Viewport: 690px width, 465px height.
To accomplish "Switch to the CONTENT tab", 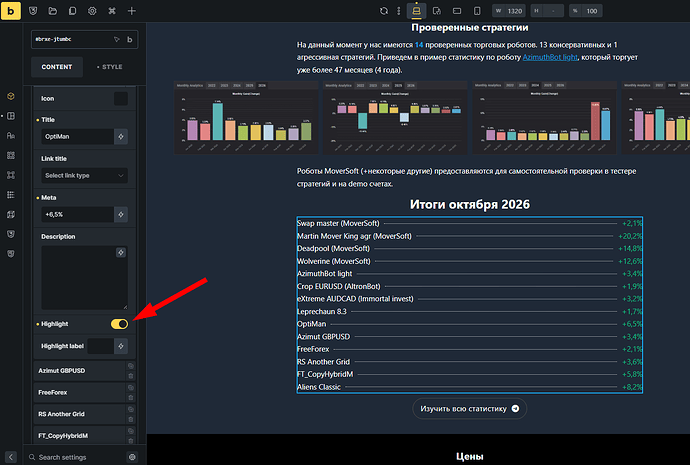I will point(57,67).
